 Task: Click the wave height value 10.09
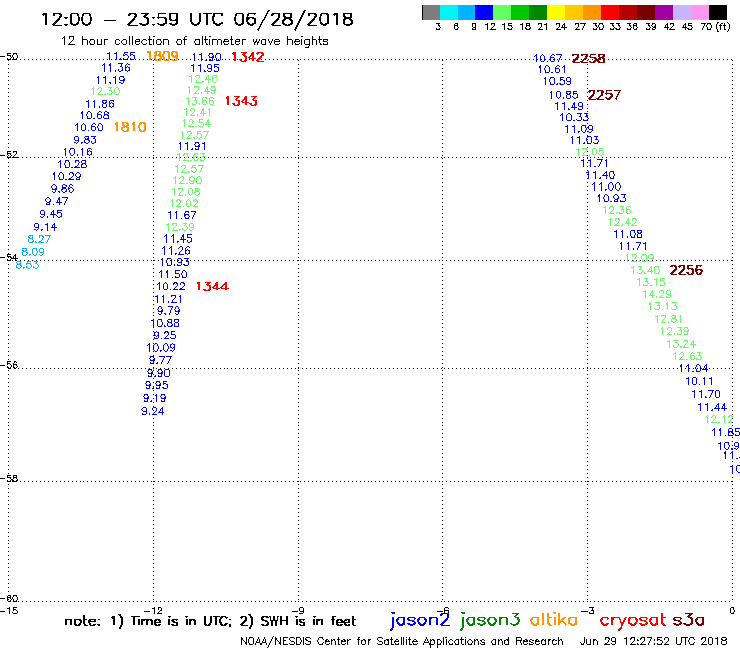click(161, 348)
